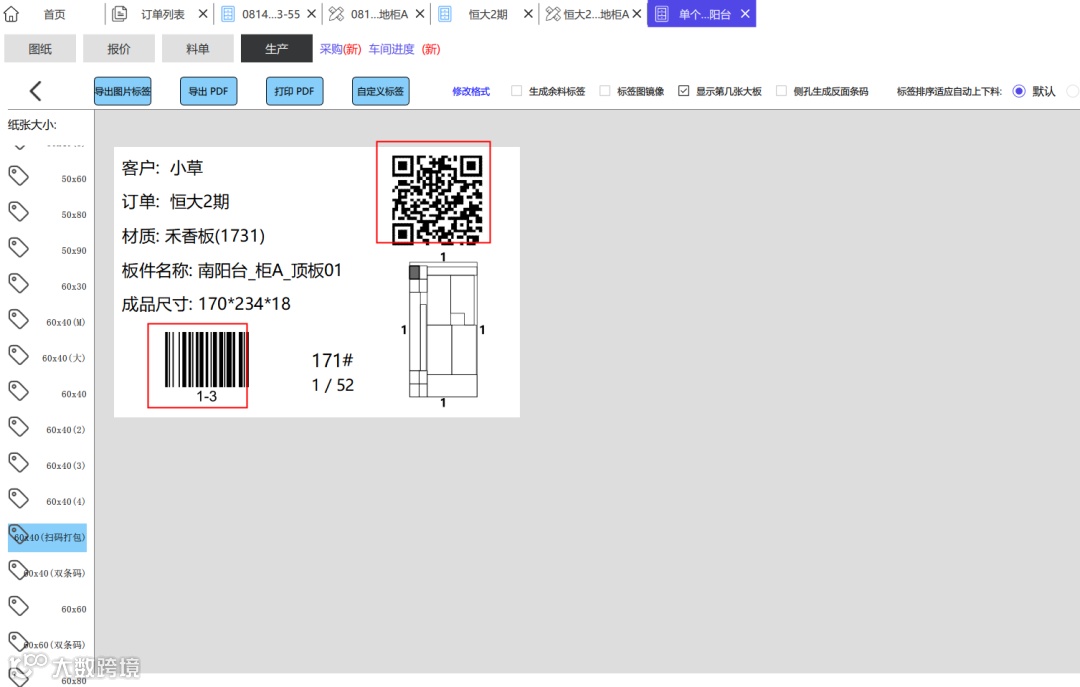Image resolution: width=1080 pixels, height=687 pixels.
Task: Select the 60x60 label size icon
Action: pyautogui.click(x=19, y=606)
